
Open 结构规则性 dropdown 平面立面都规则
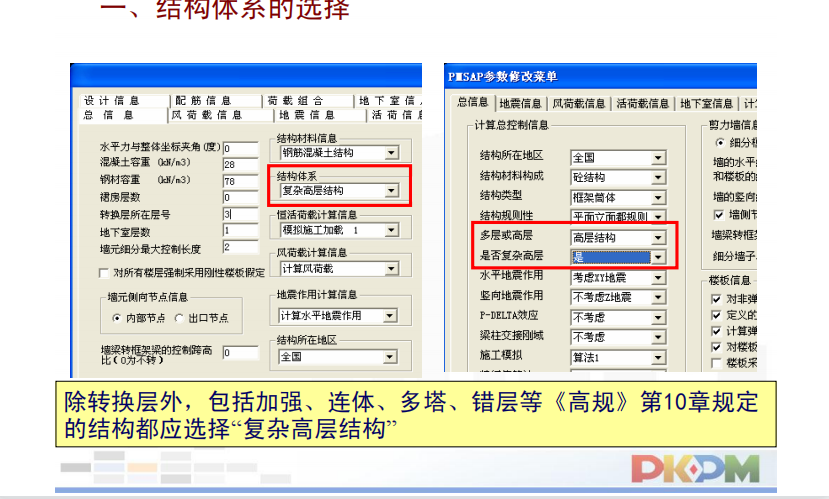click(x=618, y=217)
